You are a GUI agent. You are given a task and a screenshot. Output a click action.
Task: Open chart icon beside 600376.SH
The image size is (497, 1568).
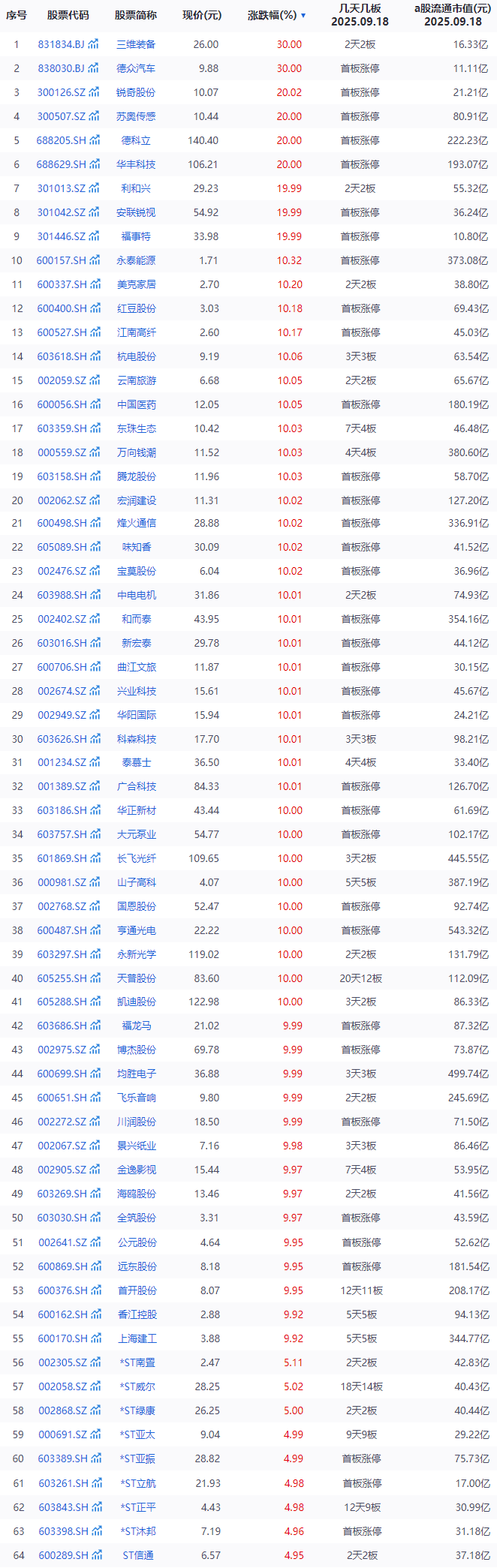[95, 1290]
